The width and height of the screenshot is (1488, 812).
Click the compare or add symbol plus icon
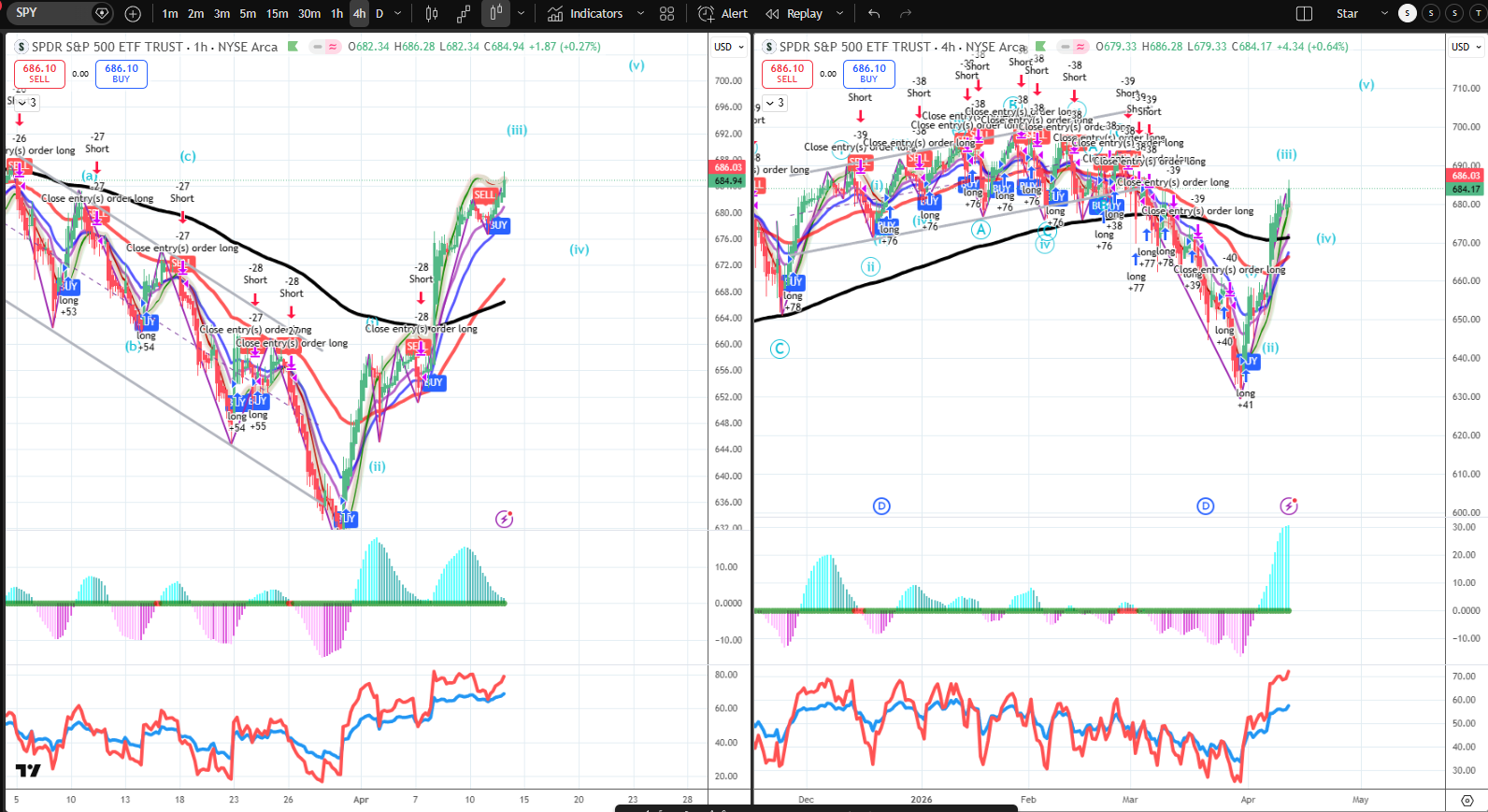click(133, 14)
